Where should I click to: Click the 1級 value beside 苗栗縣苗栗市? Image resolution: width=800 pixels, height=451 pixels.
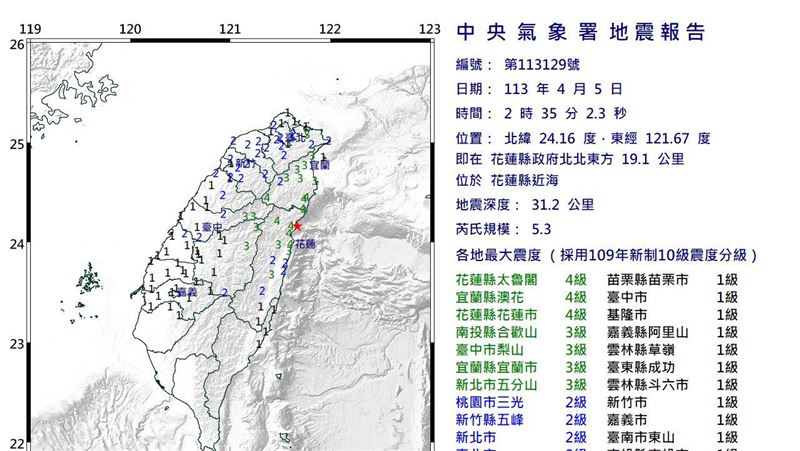point(727,280)
